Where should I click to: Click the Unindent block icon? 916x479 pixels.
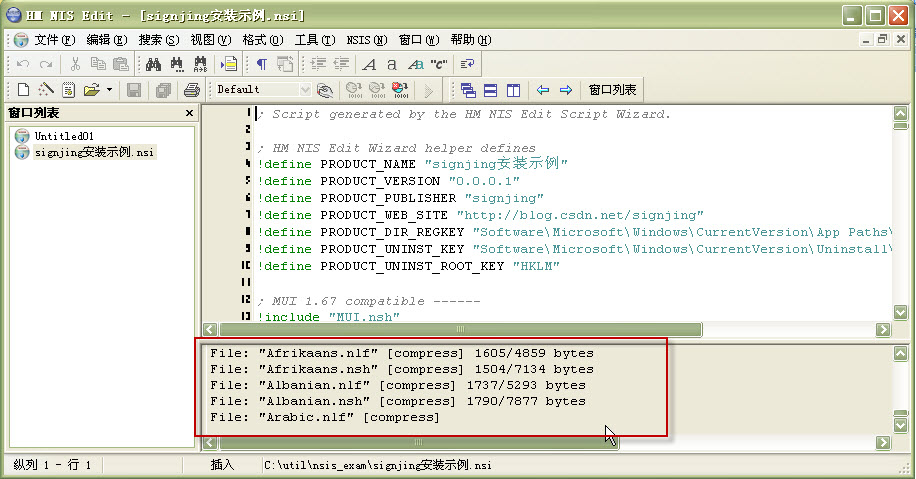341,64
